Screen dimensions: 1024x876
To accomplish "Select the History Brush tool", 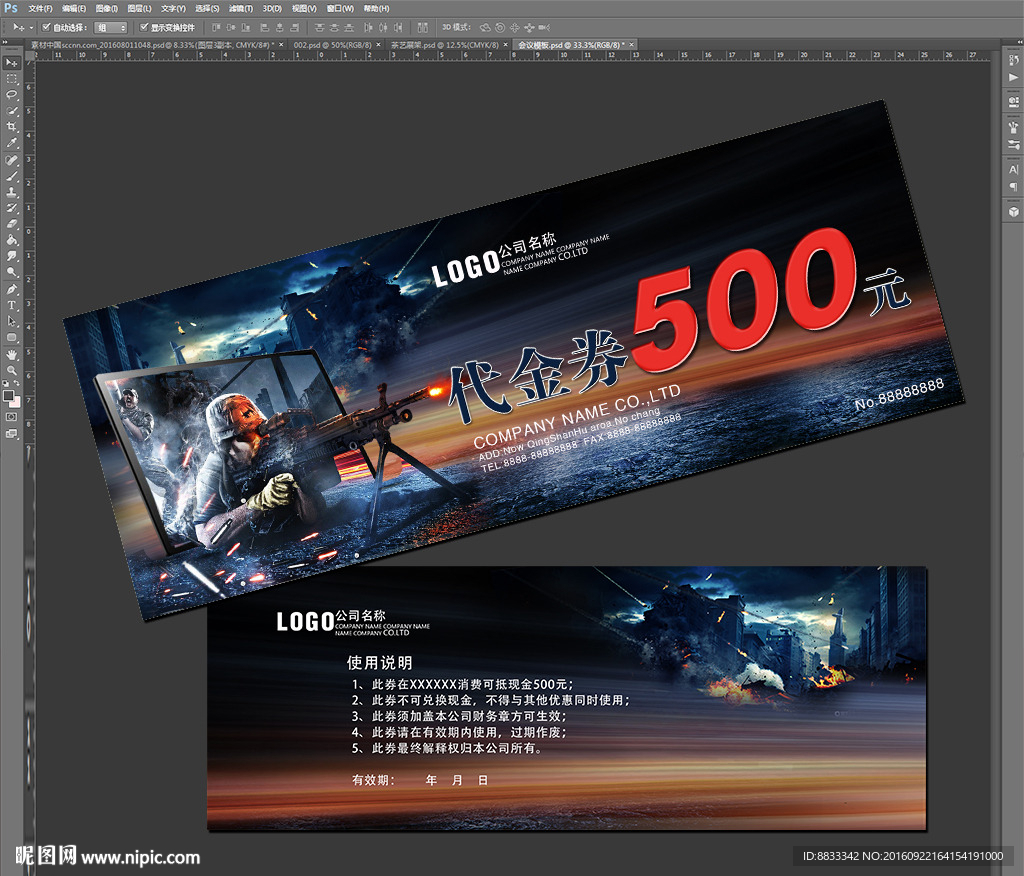I will [12, 208].
